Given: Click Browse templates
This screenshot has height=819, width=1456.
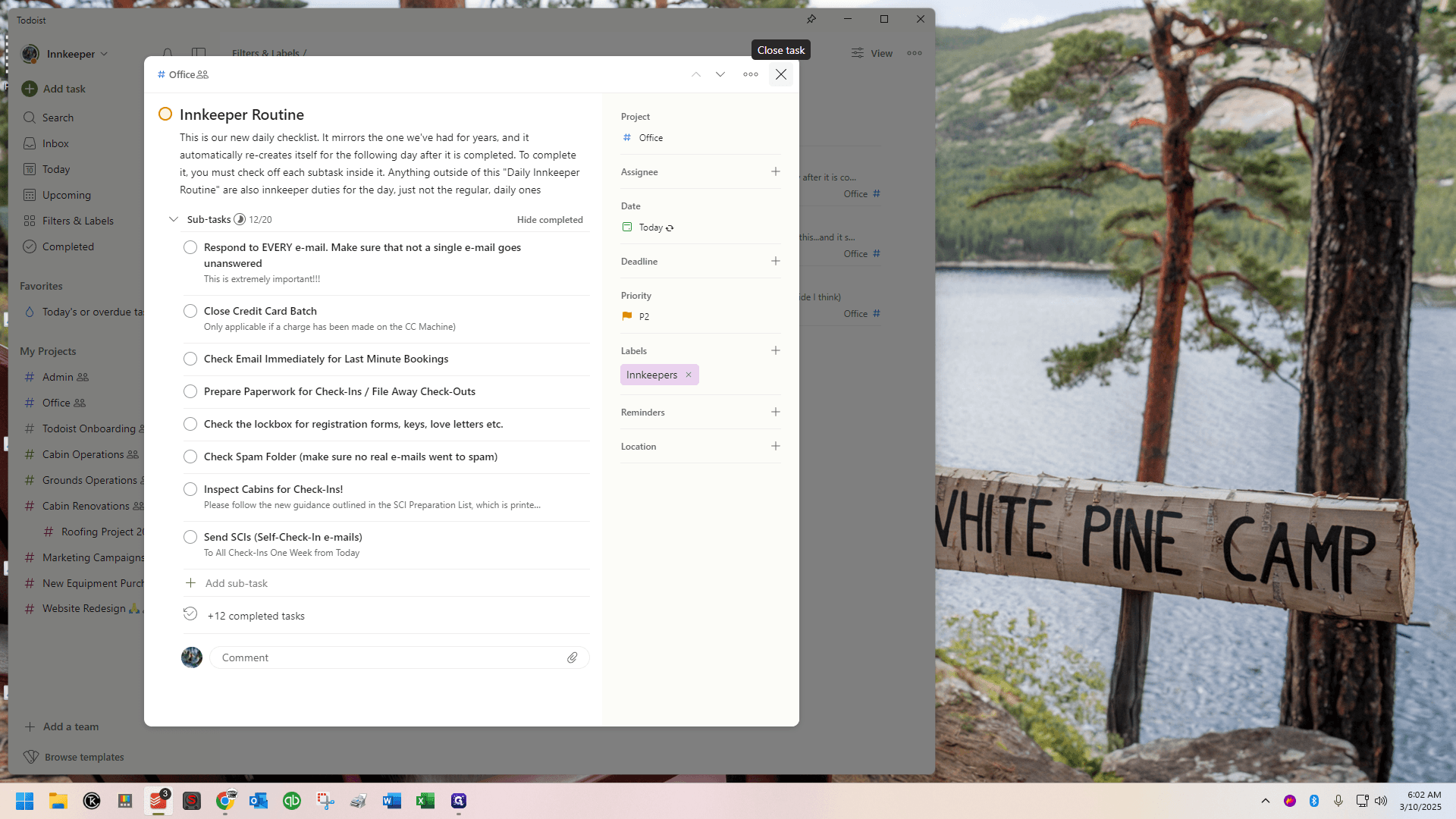Looking at the screenshot, I should pos(74,757).
